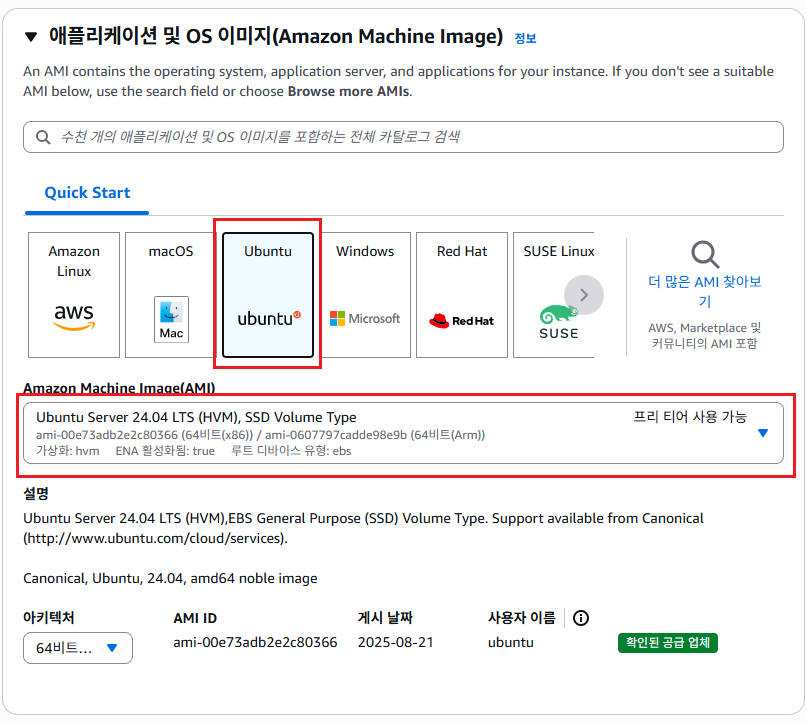The height and width of the screenshot is (724, 806).
Task: Click the 확인된 공급 업체 badge
Action: coord(667,643)
